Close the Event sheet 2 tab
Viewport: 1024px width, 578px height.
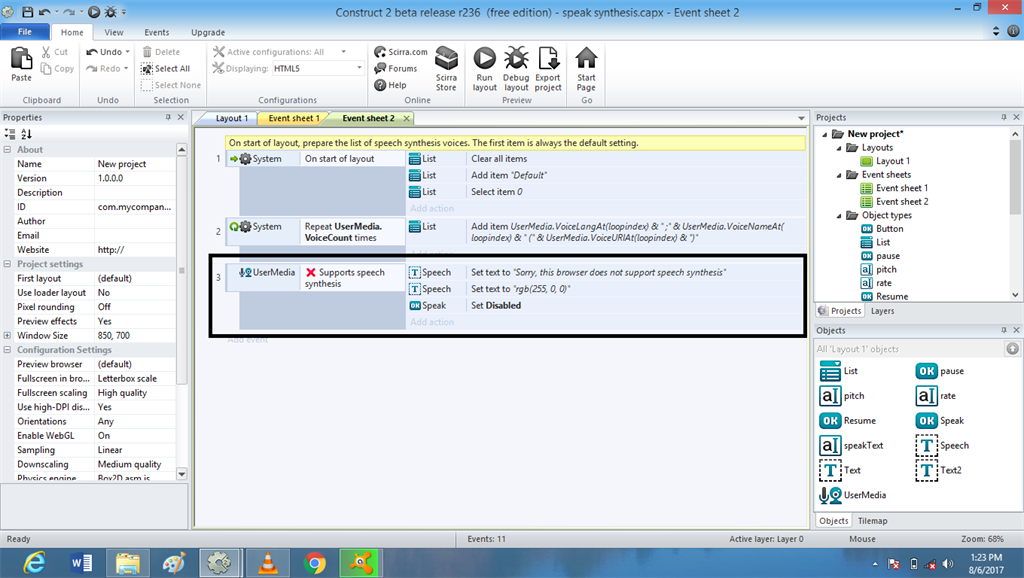[406, 118]
